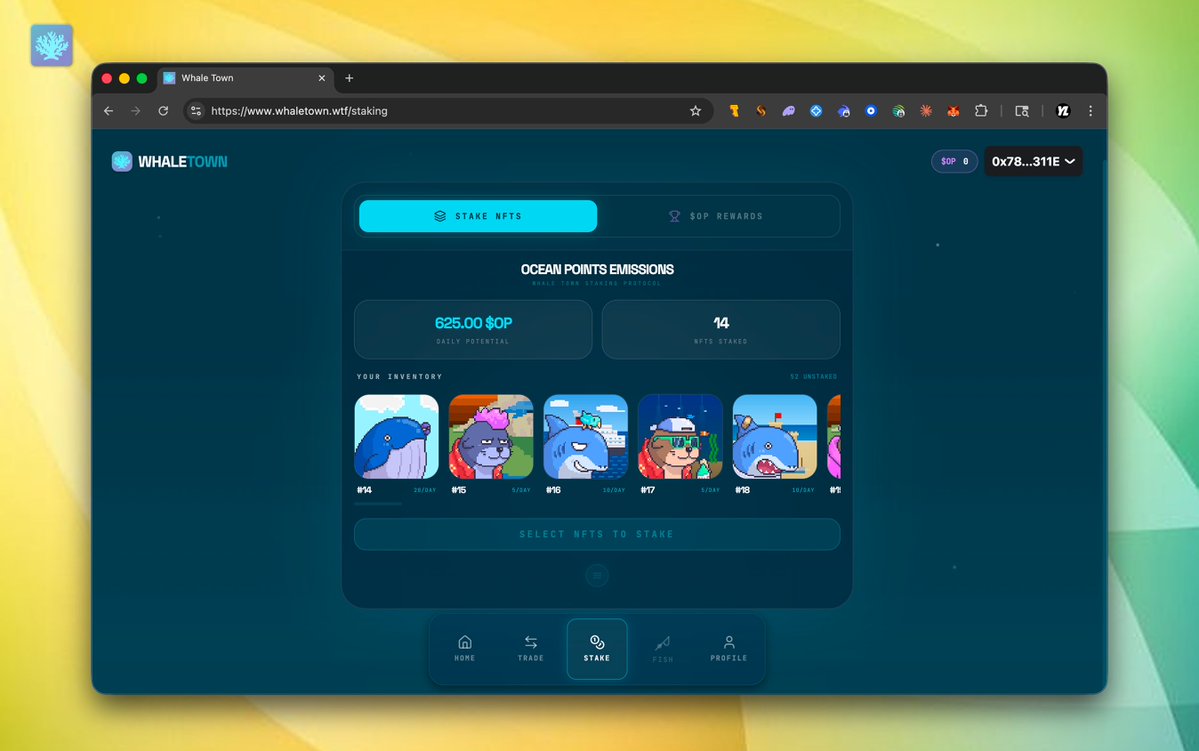This screenshot has width=1199, height=751.
Task: Open the blue fish extension
Action: click(x=843, y=111)
